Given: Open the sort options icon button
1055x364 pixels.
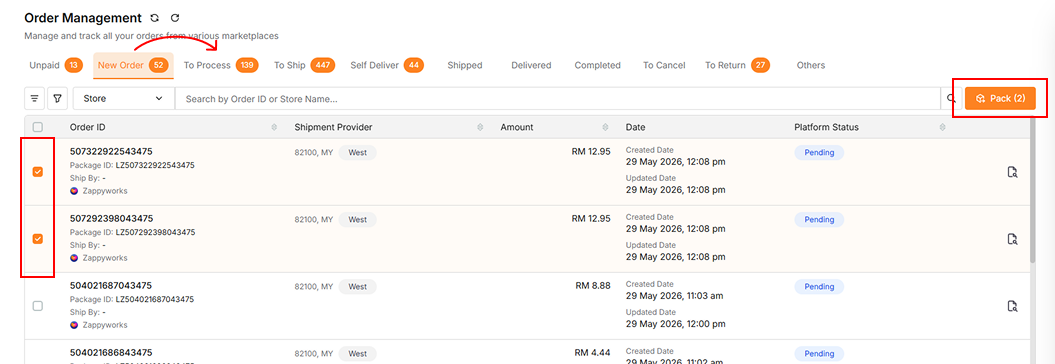Looking at the screenshot, I should pyautogui.click(x=34, y=98).
